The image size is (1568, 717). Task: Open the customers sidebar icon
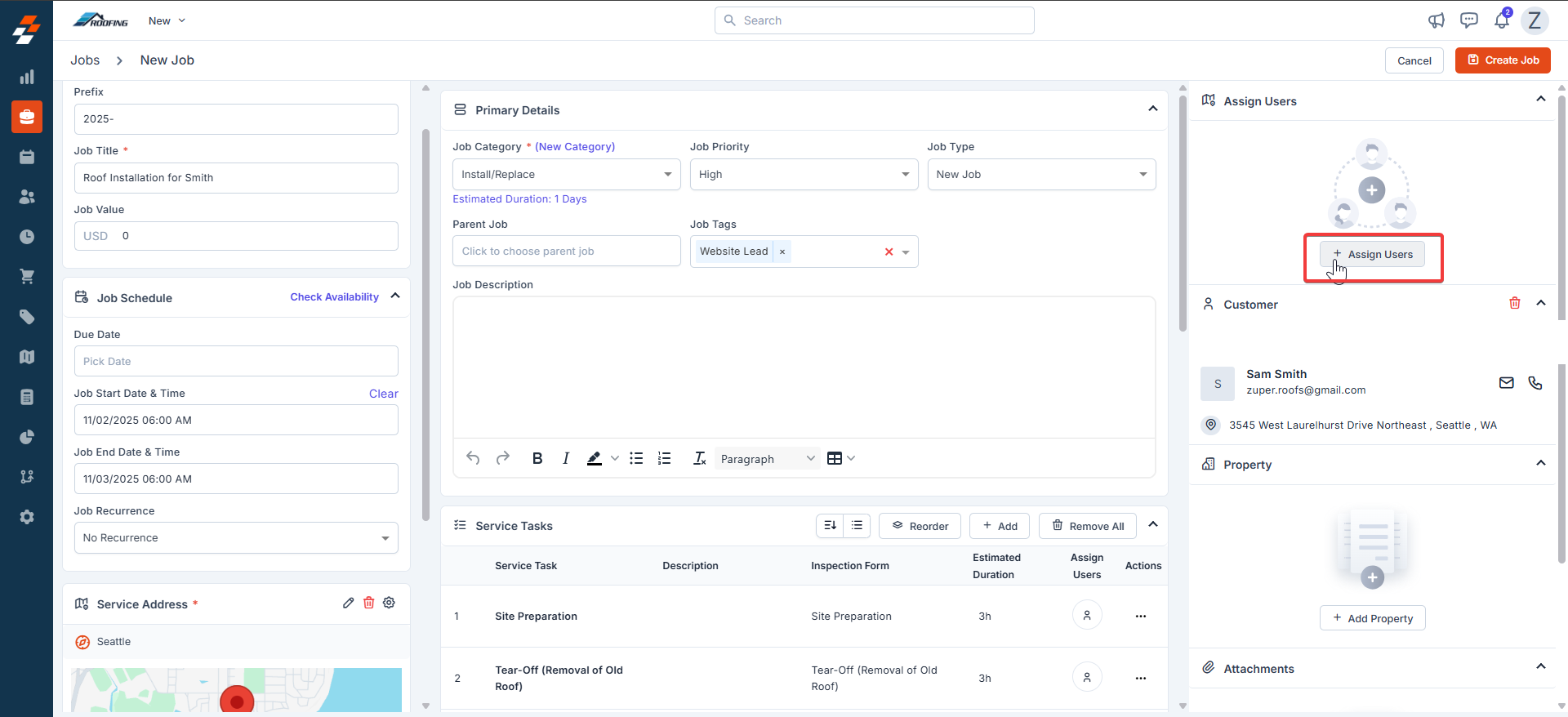(27, 197)
